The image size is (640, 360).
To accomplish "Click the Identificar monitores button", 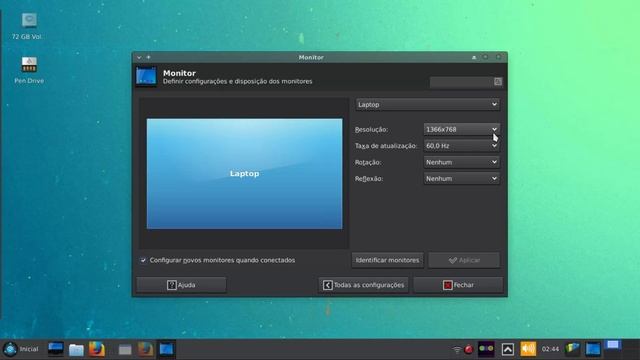I will point(387,260).
